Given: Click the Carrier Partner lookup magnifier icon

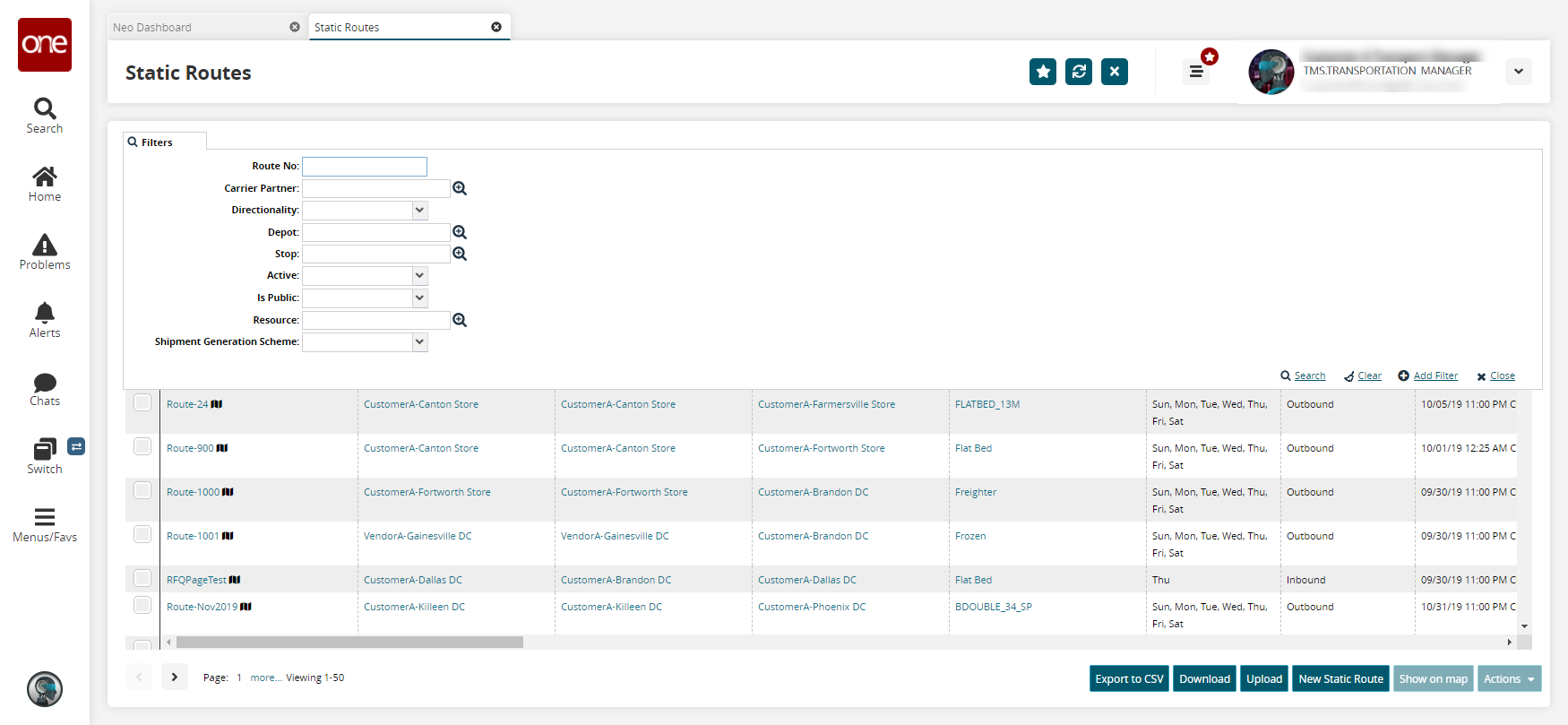Looking at the screenshot, I should pyautogui.click(x=460, y=188).
